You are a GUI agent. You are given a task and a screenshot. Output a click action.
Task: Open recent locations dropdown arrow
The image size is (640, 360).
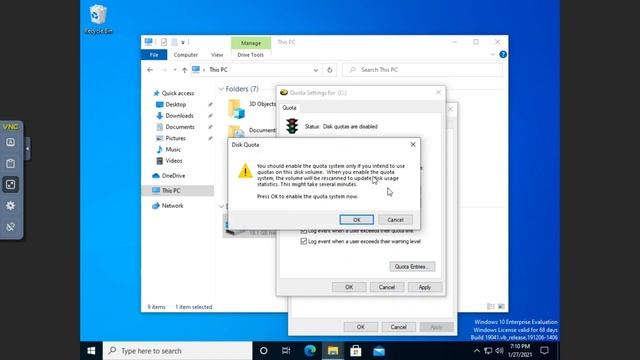click(x=175, y=70)
